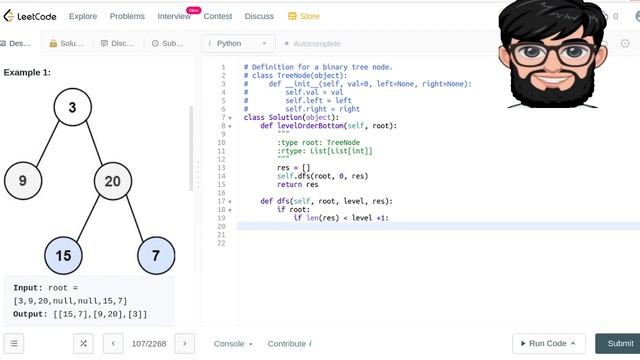640x360 pixels.
Task: Click tree node 20 in Example 1
Action: tap(113, 181)
